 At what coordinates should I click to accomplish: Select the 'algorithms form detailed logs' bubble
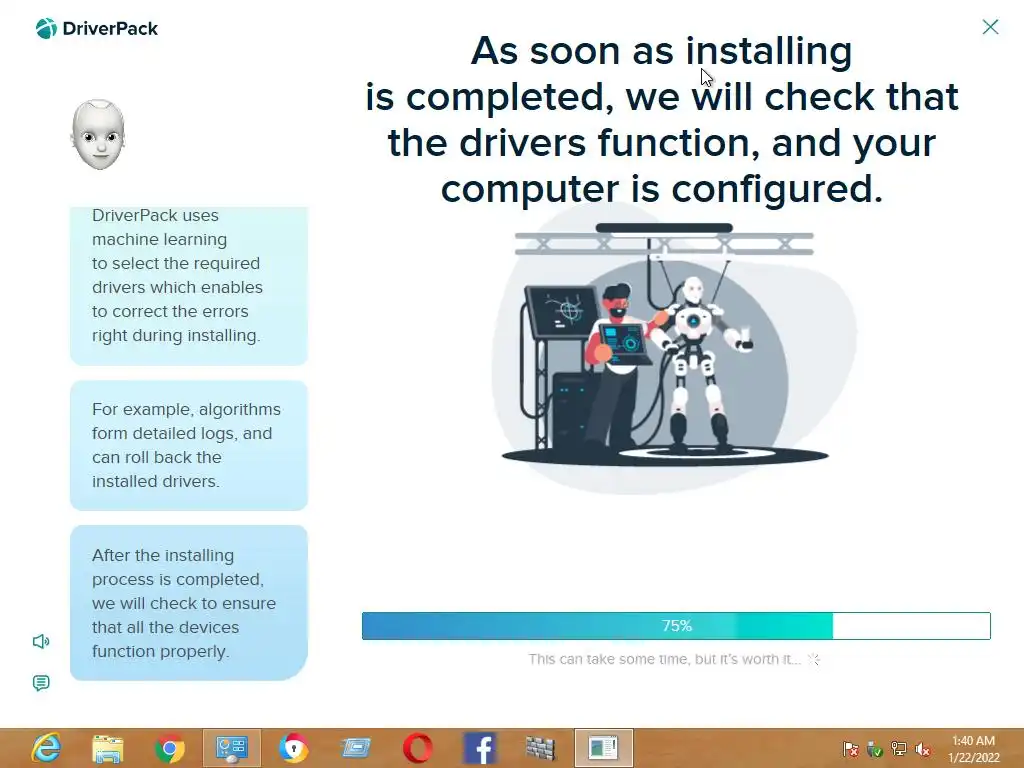(x=189, y=445)
